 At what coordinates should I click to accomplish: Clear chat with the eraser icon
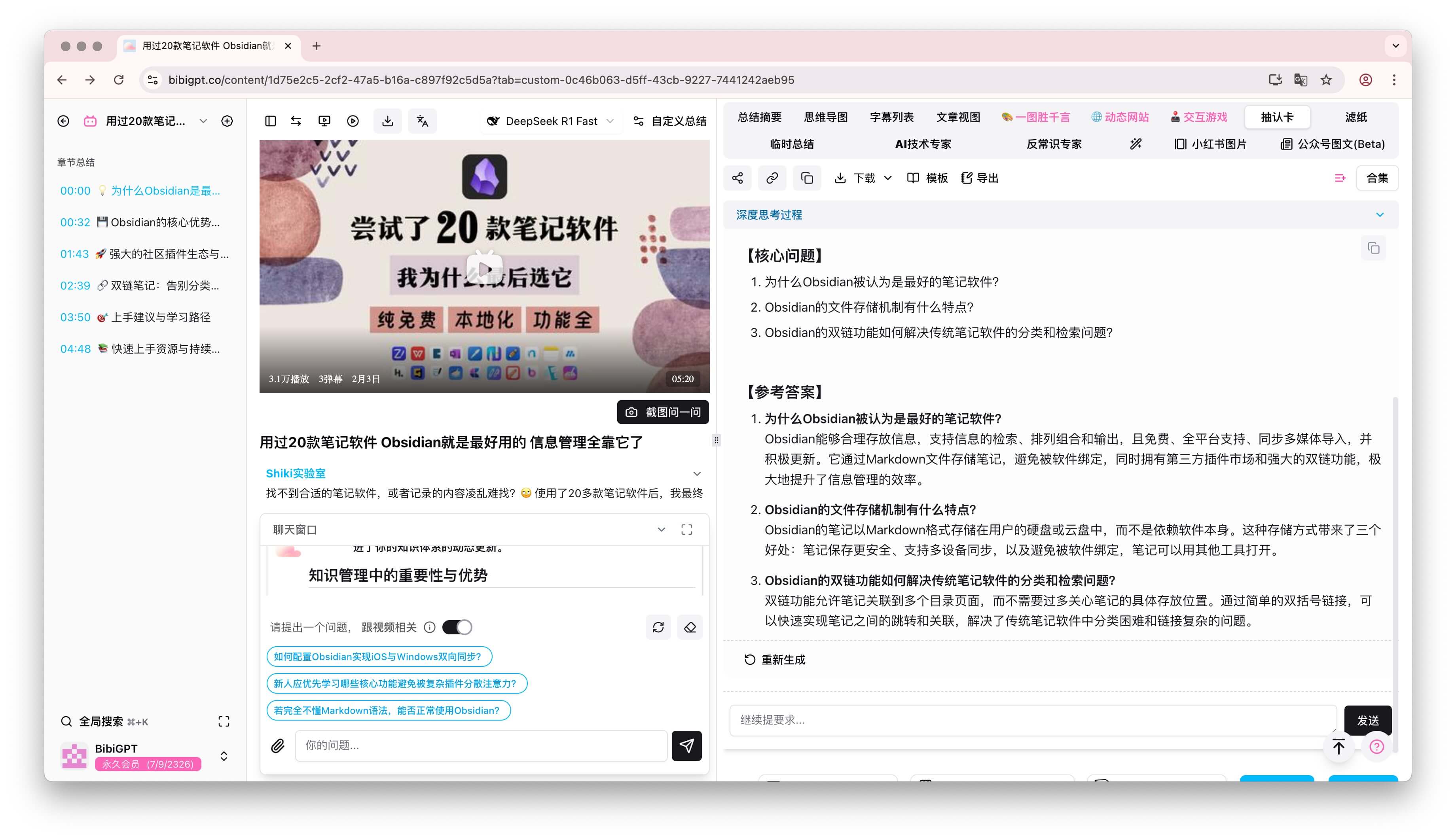[x=690, y=627]
